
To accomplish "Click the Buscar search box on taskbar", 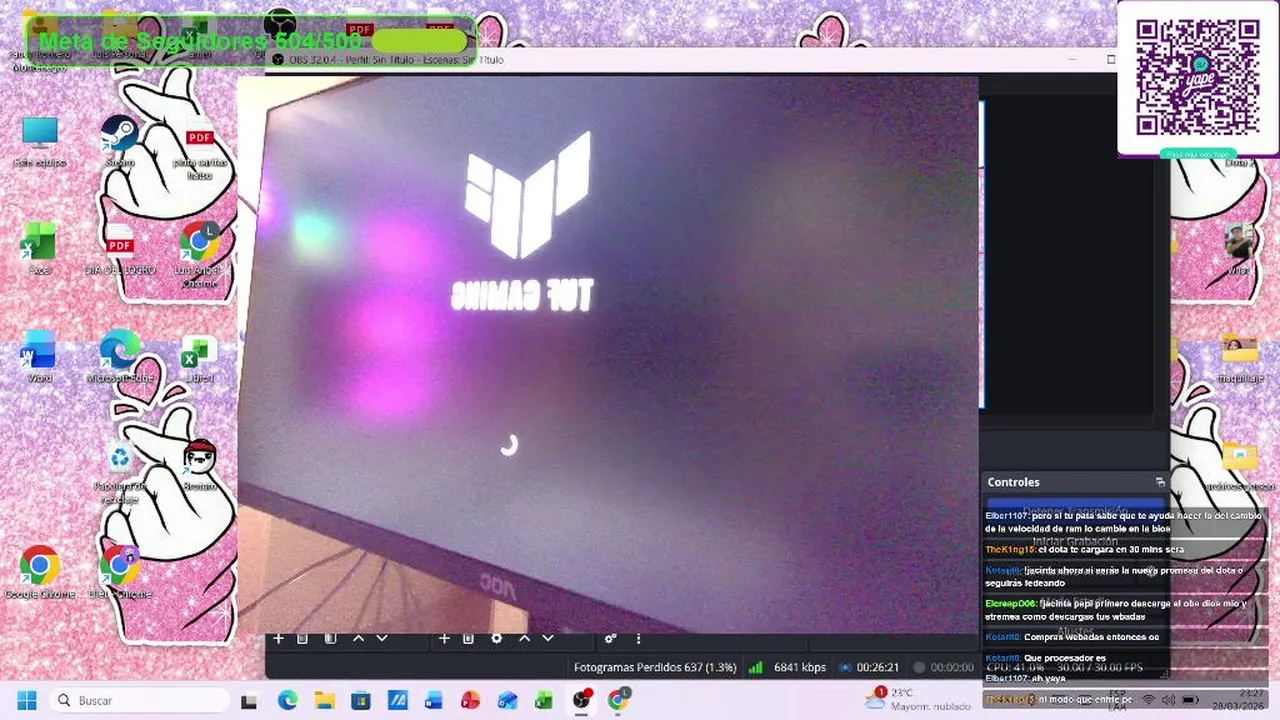I will pos(140,700).
